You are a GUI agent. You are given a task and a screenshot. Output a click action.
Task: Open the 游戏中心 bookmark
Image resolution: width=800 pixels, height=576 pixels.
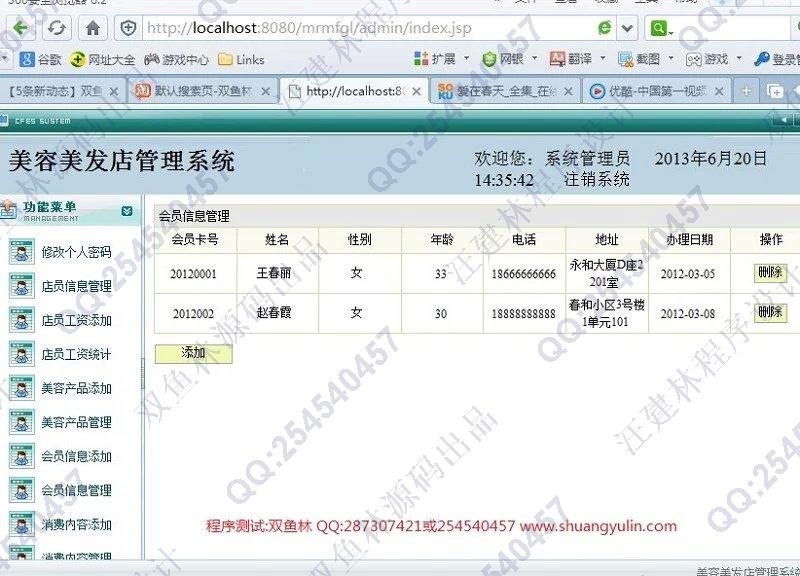coord(177,60)
